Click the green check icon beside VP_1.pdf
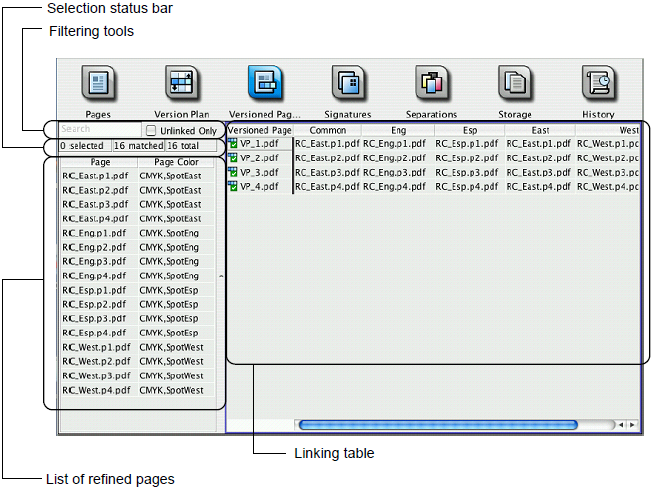Image resolution: width=653 pixels, height=489 pixels. 233,144
